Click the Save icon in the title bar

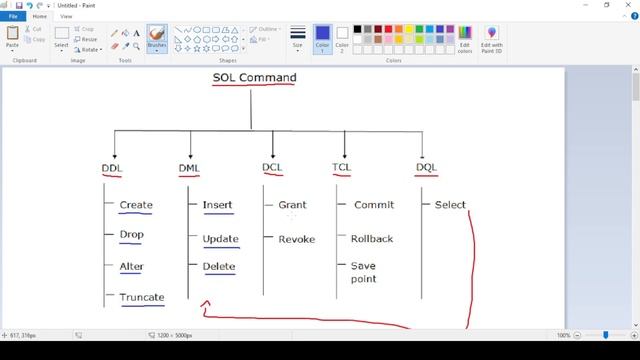point(19,5)
